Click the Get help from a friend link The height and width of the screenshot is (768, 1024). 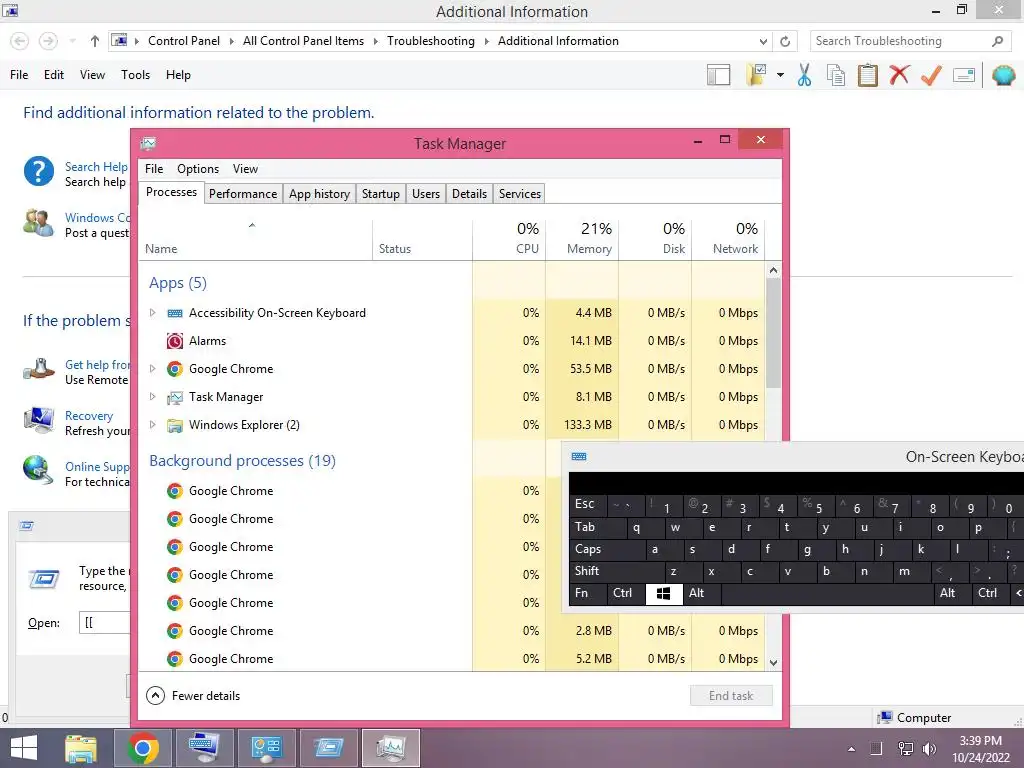tap(97, 365)
